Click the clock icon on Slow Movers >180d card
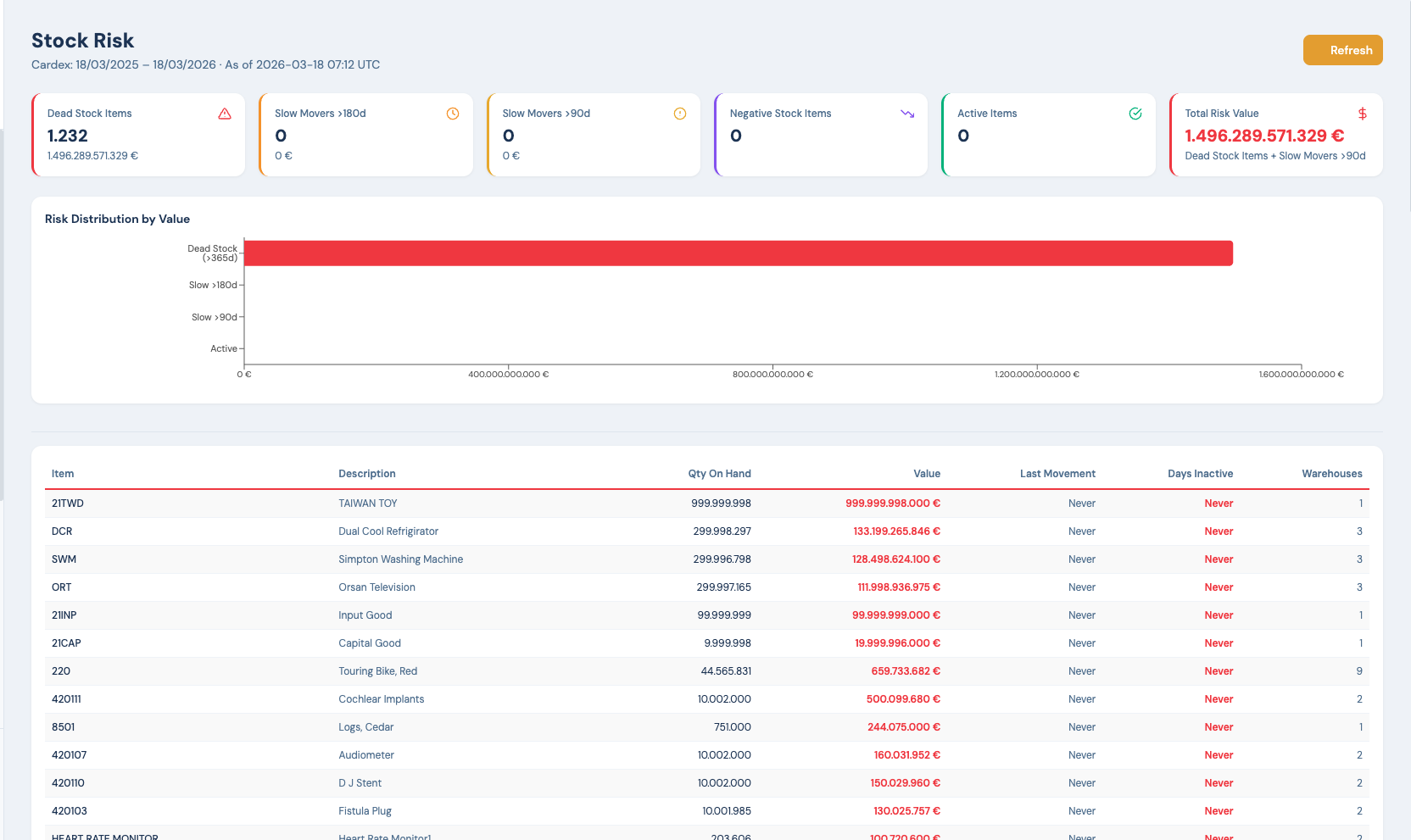 (452, 113)
